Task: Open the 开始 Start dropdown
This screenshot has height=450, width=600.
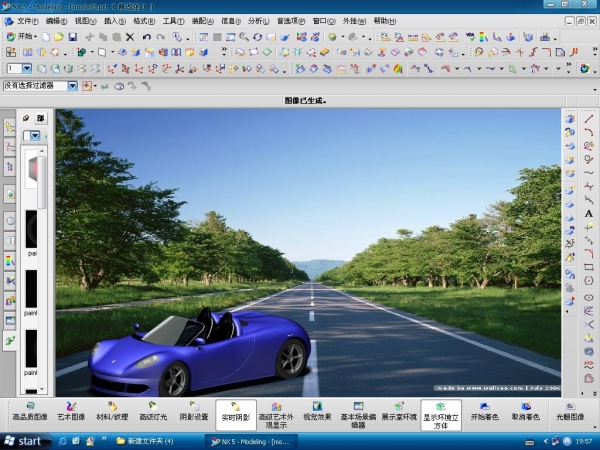Action: 22,37
